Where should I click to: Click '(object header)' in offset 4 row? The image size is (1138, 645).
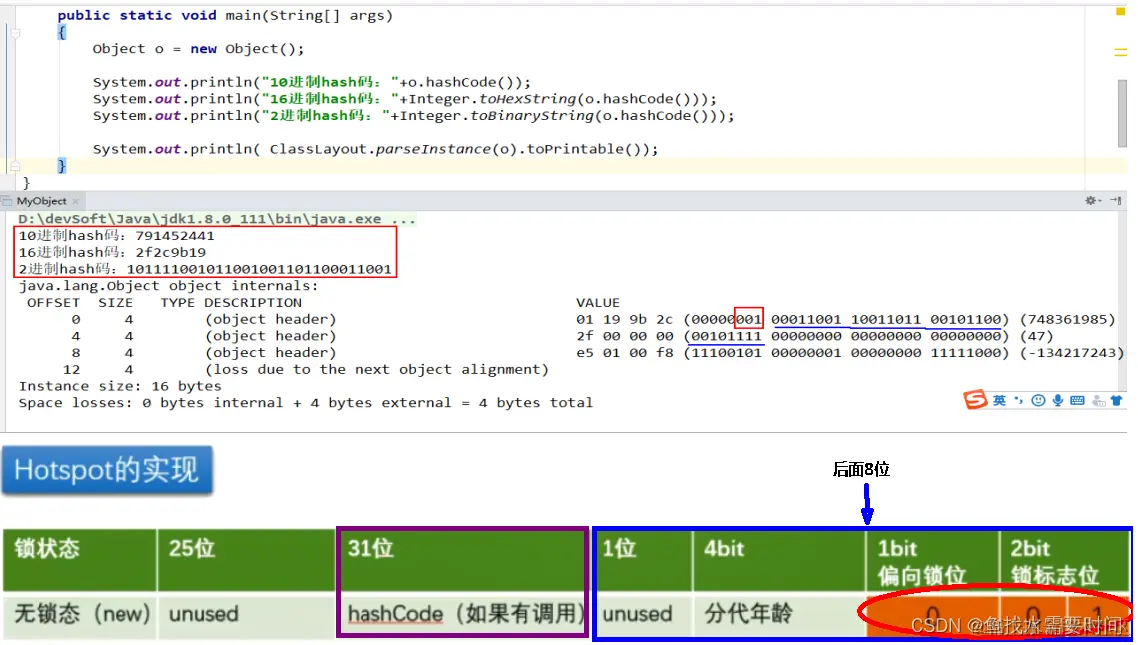click(x=271, y=335)
